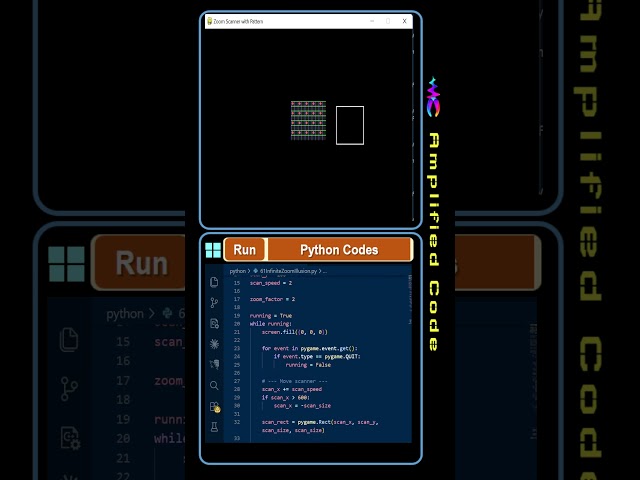Click line number 23 in the gutter

click(x=237, y=348)
